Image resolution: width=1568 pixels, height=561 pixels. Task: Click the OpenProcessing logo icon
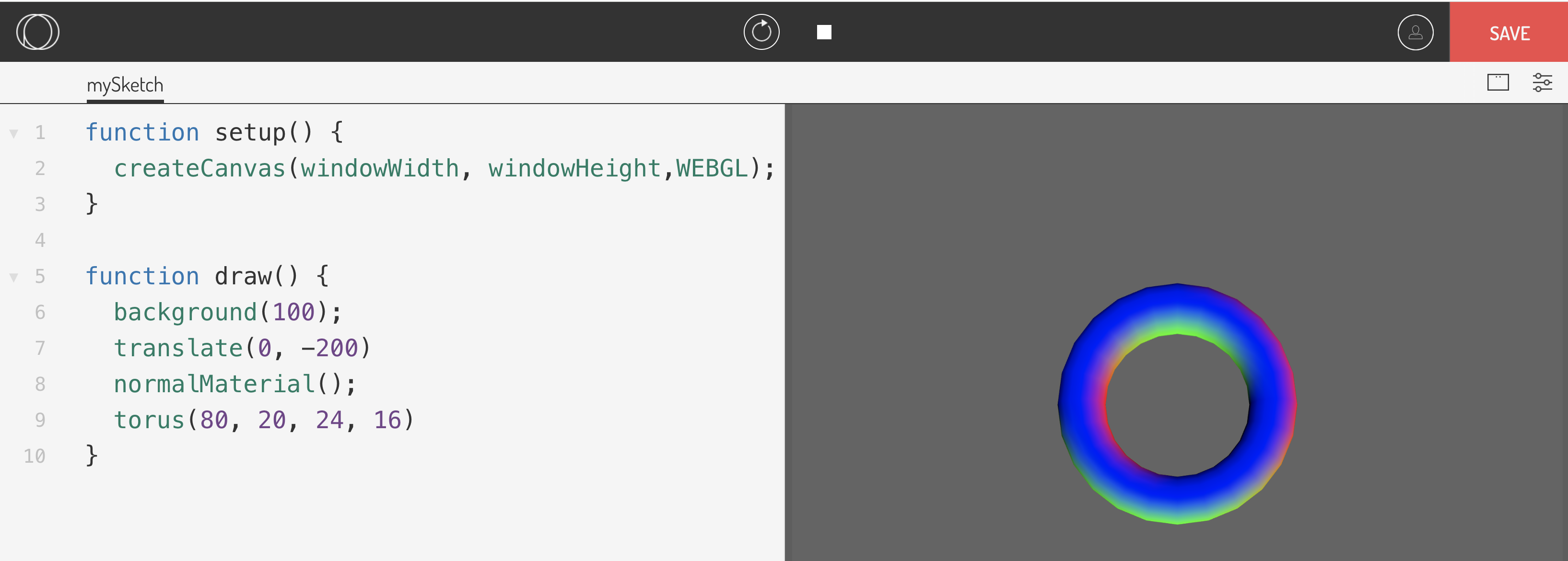tap(38, 32)
